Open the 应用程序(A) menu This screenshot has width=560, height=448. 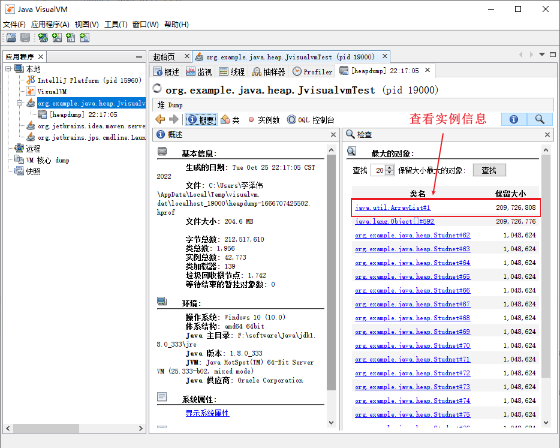coord(50,24)
